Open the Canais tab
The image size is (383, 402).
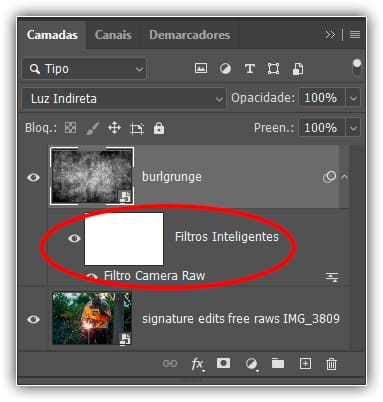click(x=113, y=35)
